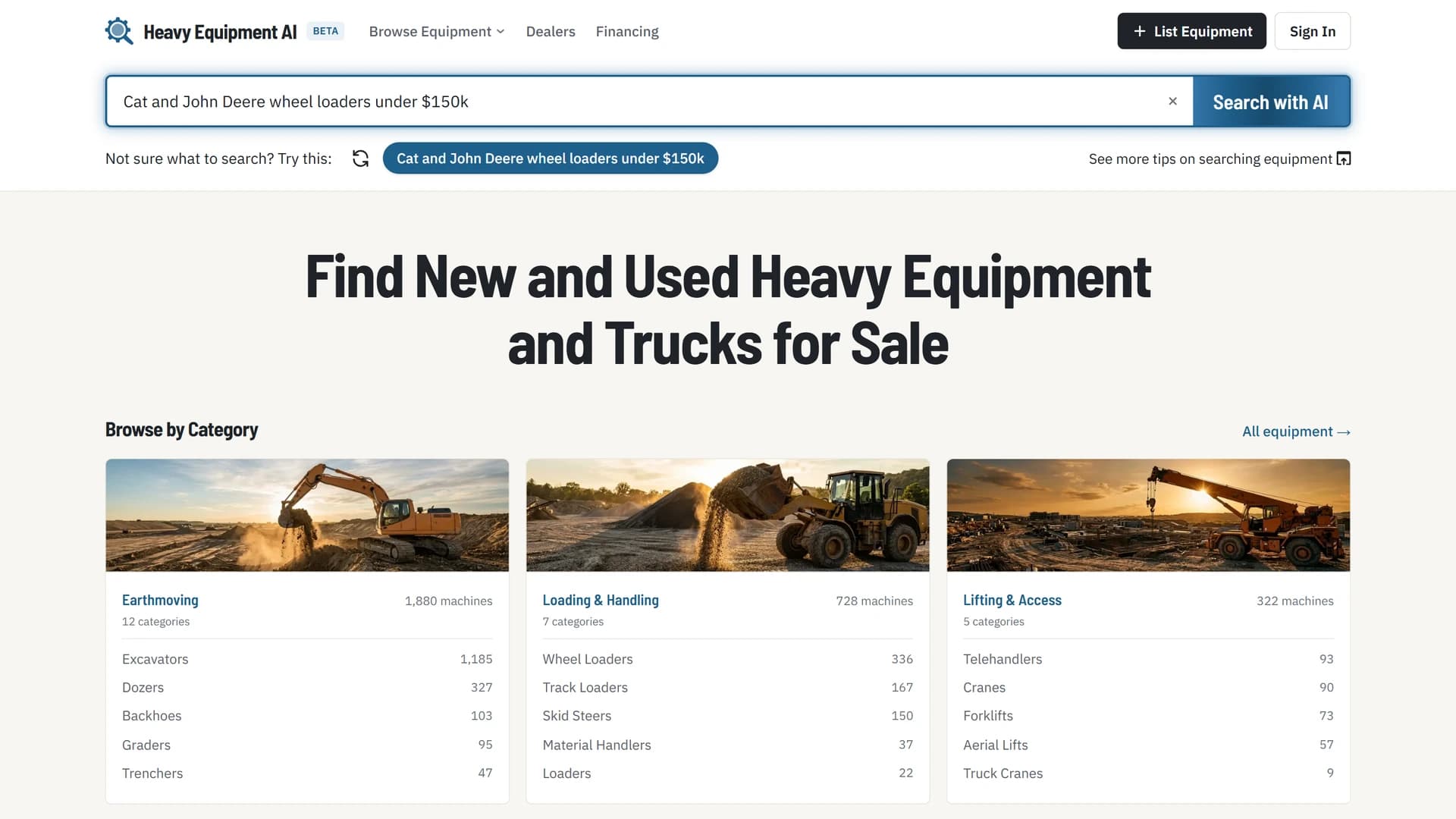Open the Graders listing
This screenshot has height=819, width=1456.
(x=307, y=745)
